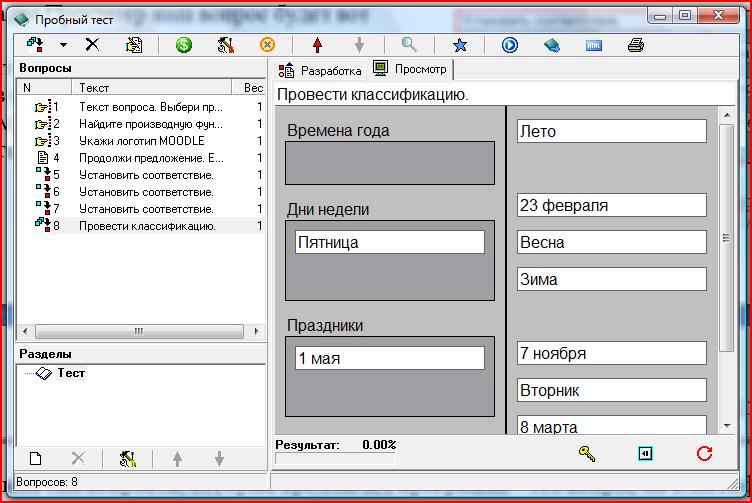Click the 7 ноября answer item
Screen dimensions: 752x503
611,353
